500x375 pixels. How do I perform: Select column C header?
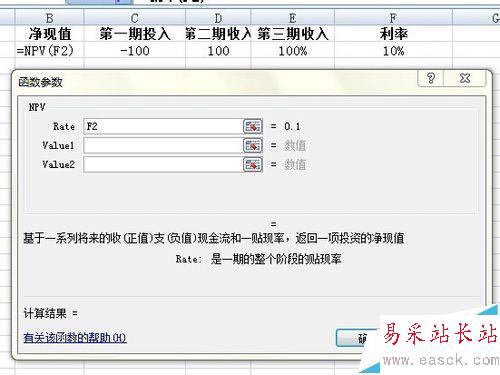[134, 18]
